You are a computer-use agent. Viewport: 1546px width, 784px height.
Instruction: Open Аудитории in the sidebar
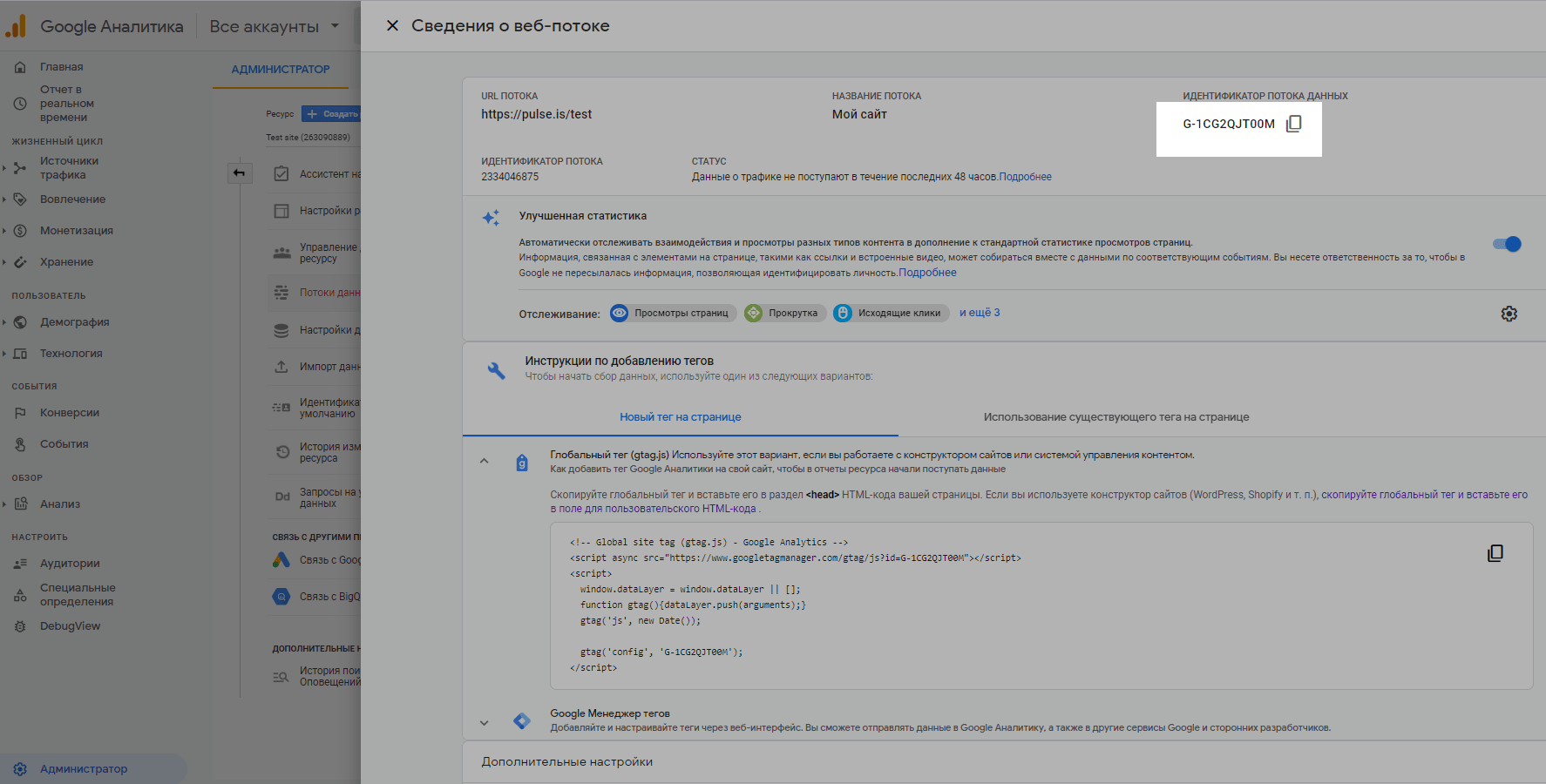pyautogui.click(x=70, y=564)
